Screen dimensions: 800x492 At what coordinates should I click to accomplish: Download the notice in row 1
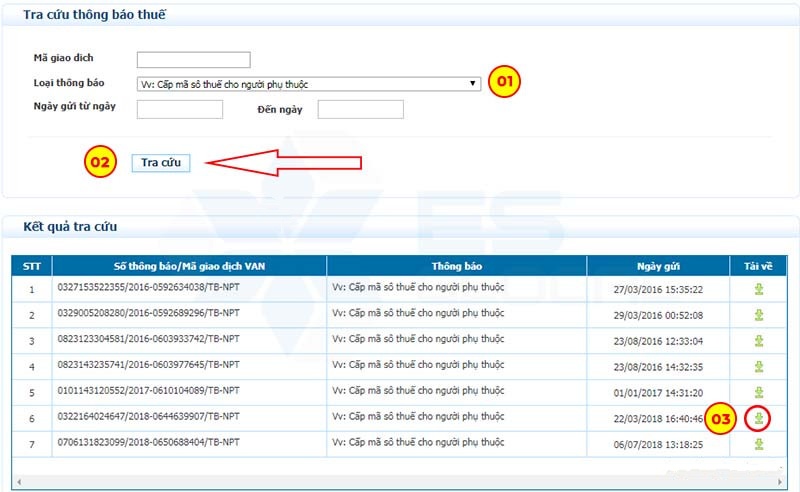pyautogui.click(x=759, y=290)
